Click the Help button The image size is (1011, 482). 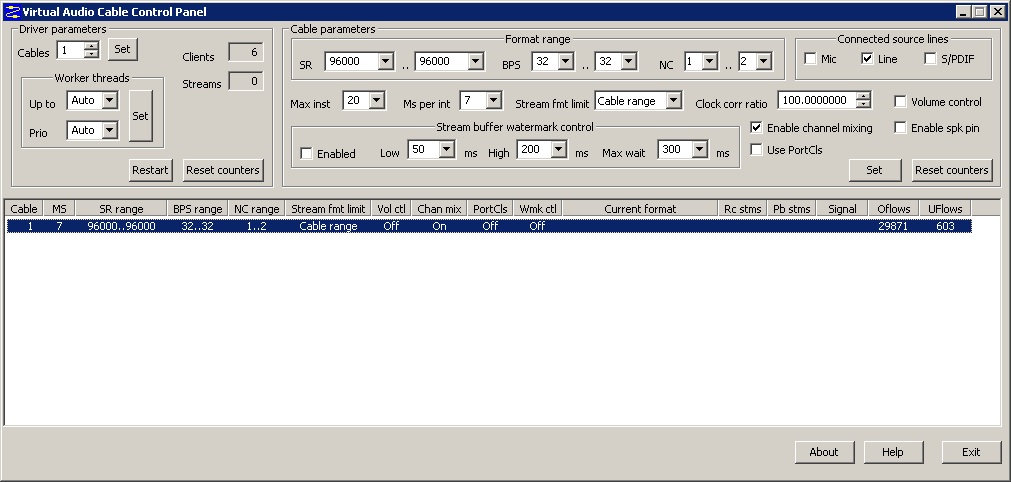point(893,452)
